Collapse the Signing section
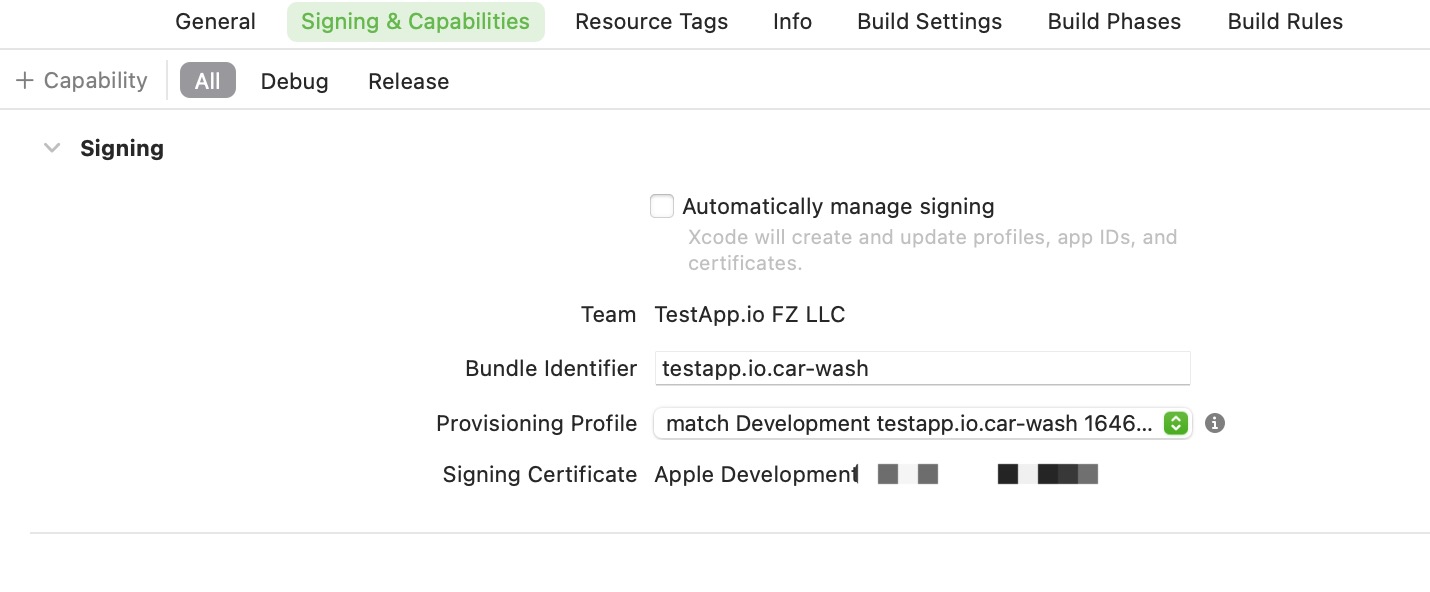The image size is (1430, 592). click(52, 147)
